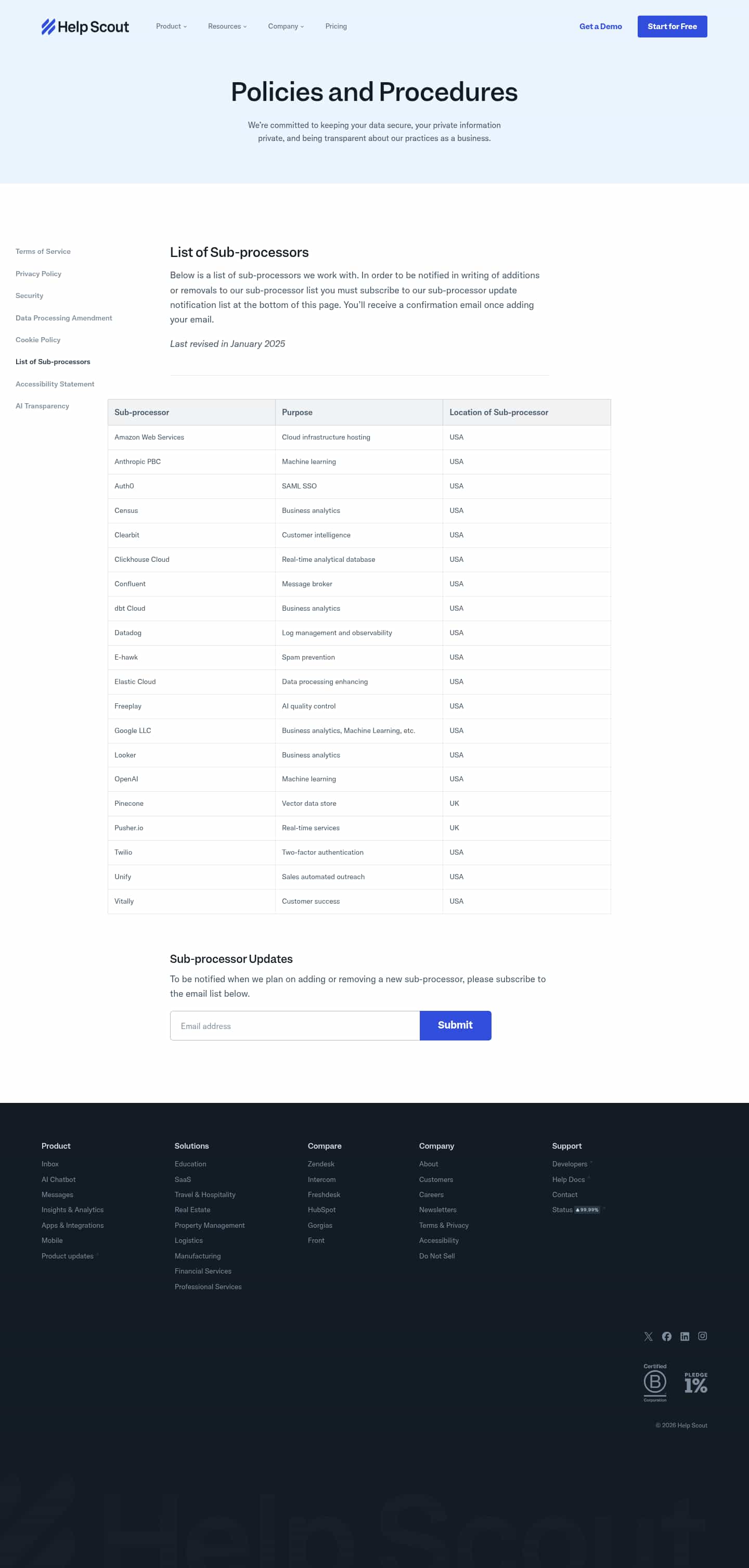
Task: Expand the Product navigation dropdown
Action: [x=171, y=26]
